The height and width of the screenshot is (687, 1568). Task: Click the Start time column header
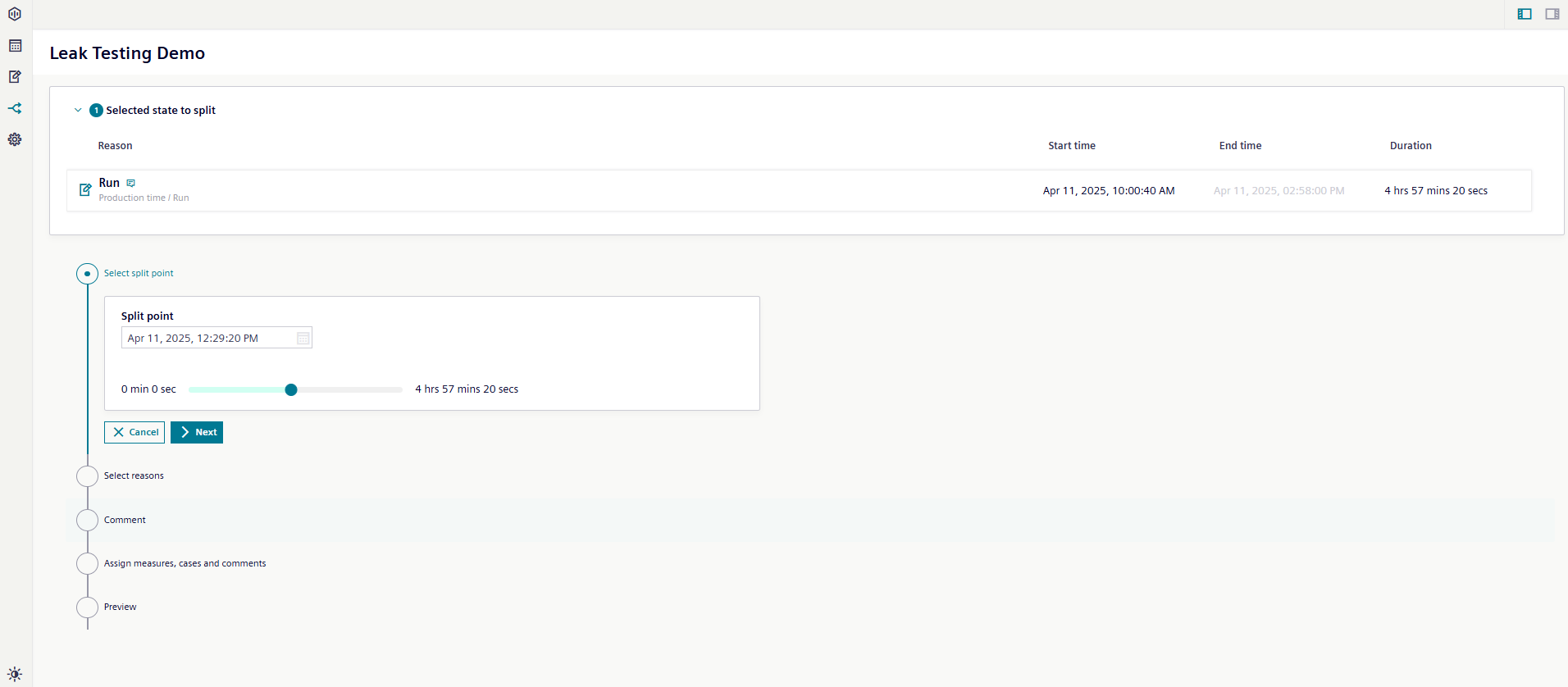click(1072, 146)
